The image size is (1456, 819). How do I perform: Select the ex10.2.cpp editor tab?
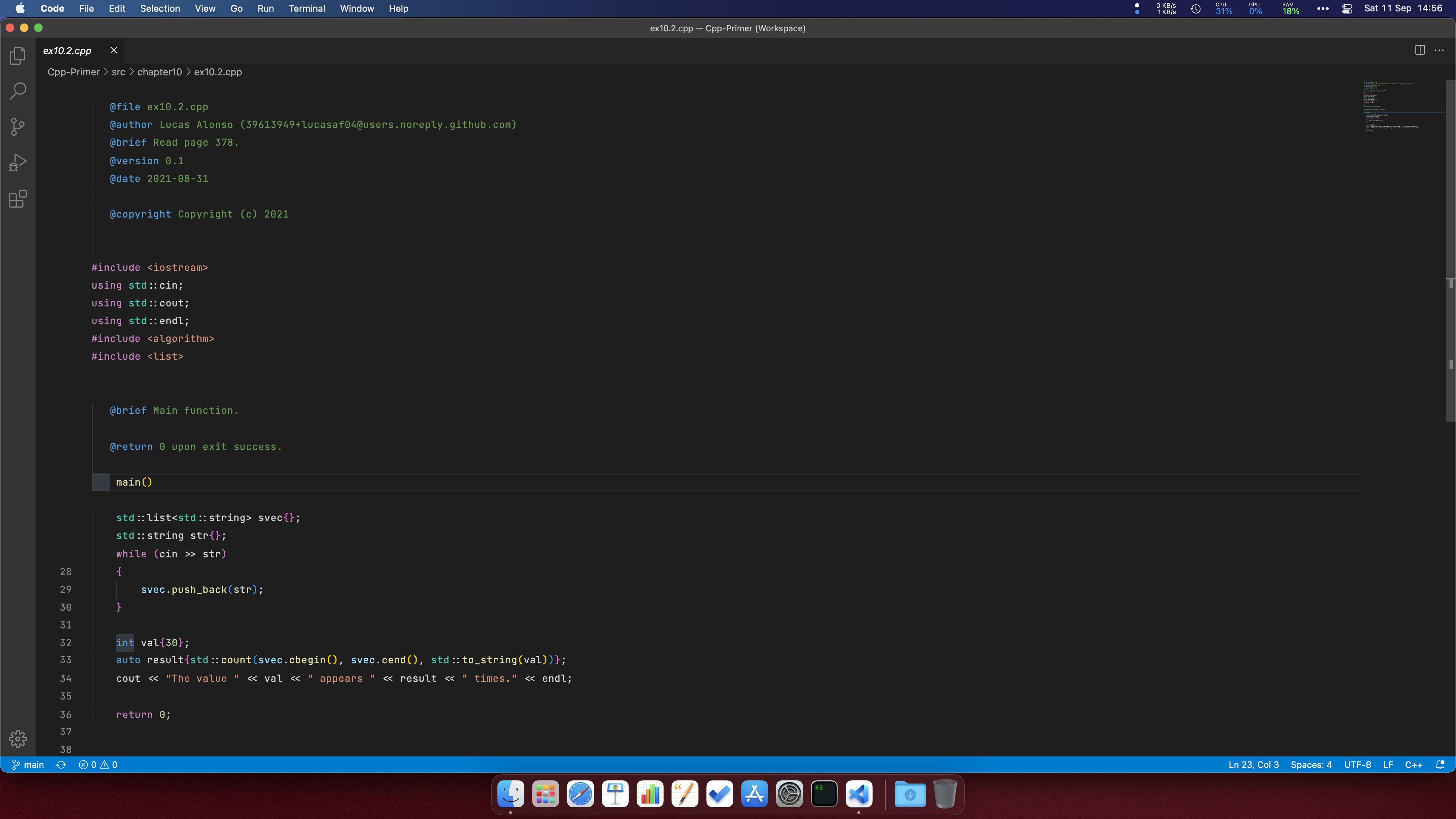[67, 50]
